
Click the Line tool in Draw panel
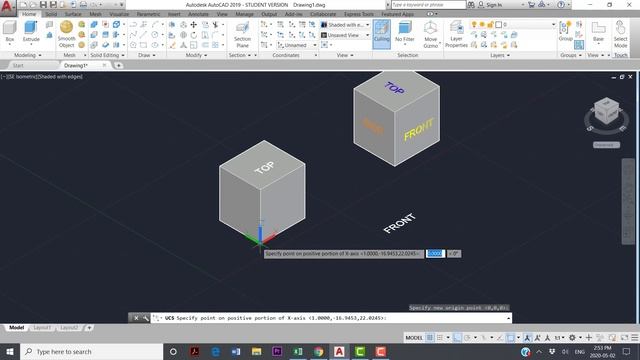(x=143, y=35)
